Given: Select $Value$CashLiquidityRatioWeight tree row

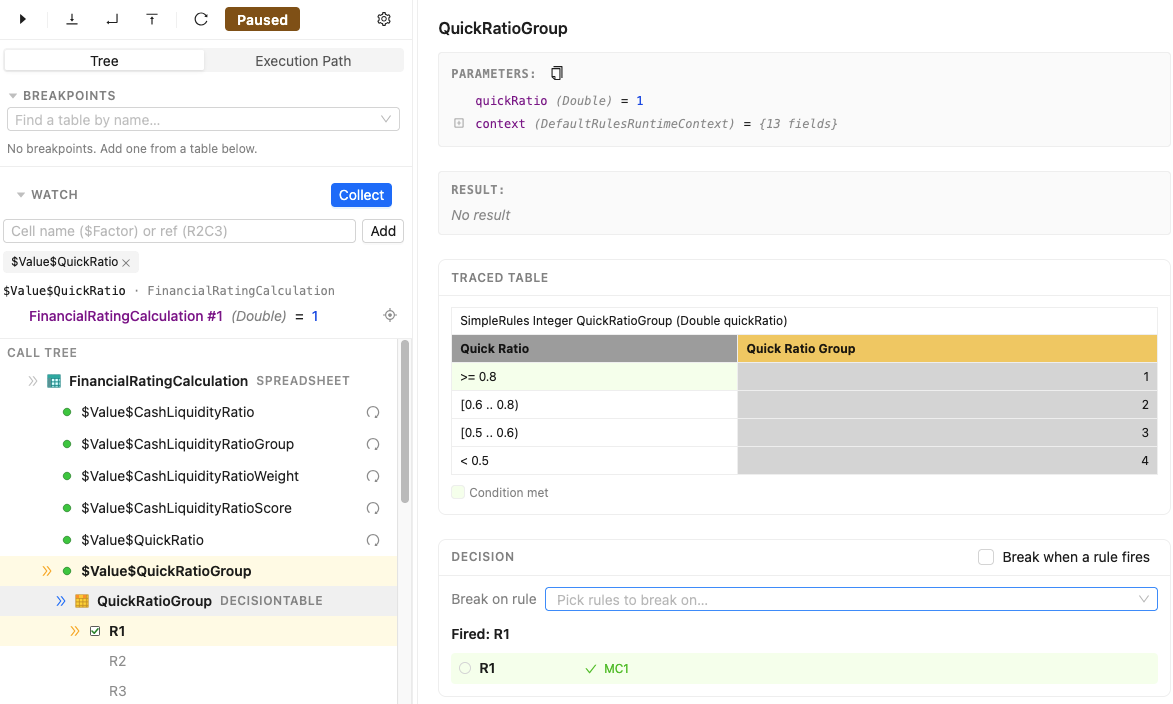Looking at the screenshot, I should click(198, 477).
